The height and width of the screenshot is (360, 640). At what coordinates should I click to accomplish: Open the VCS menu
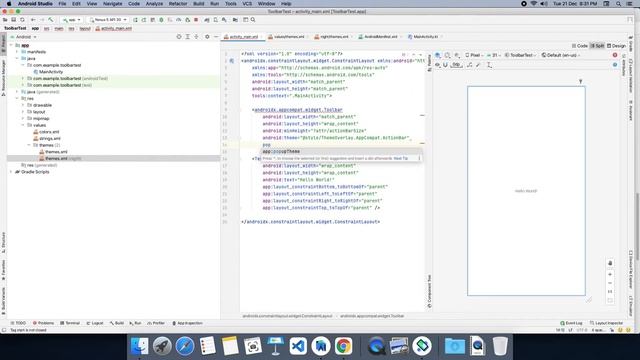click(247, 4)
